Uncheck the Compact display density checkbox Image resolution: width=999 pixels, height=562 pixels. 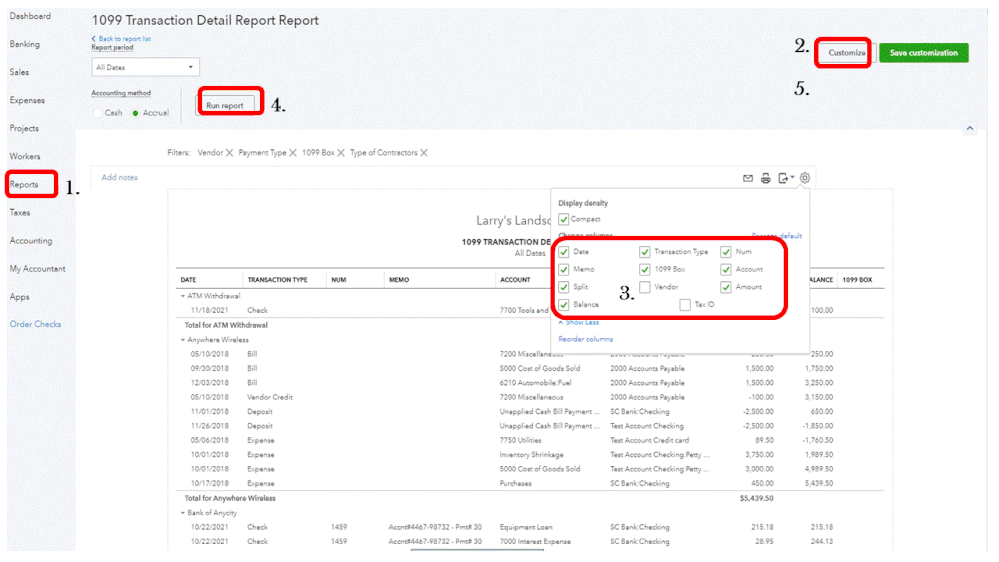tap(563, 219)
